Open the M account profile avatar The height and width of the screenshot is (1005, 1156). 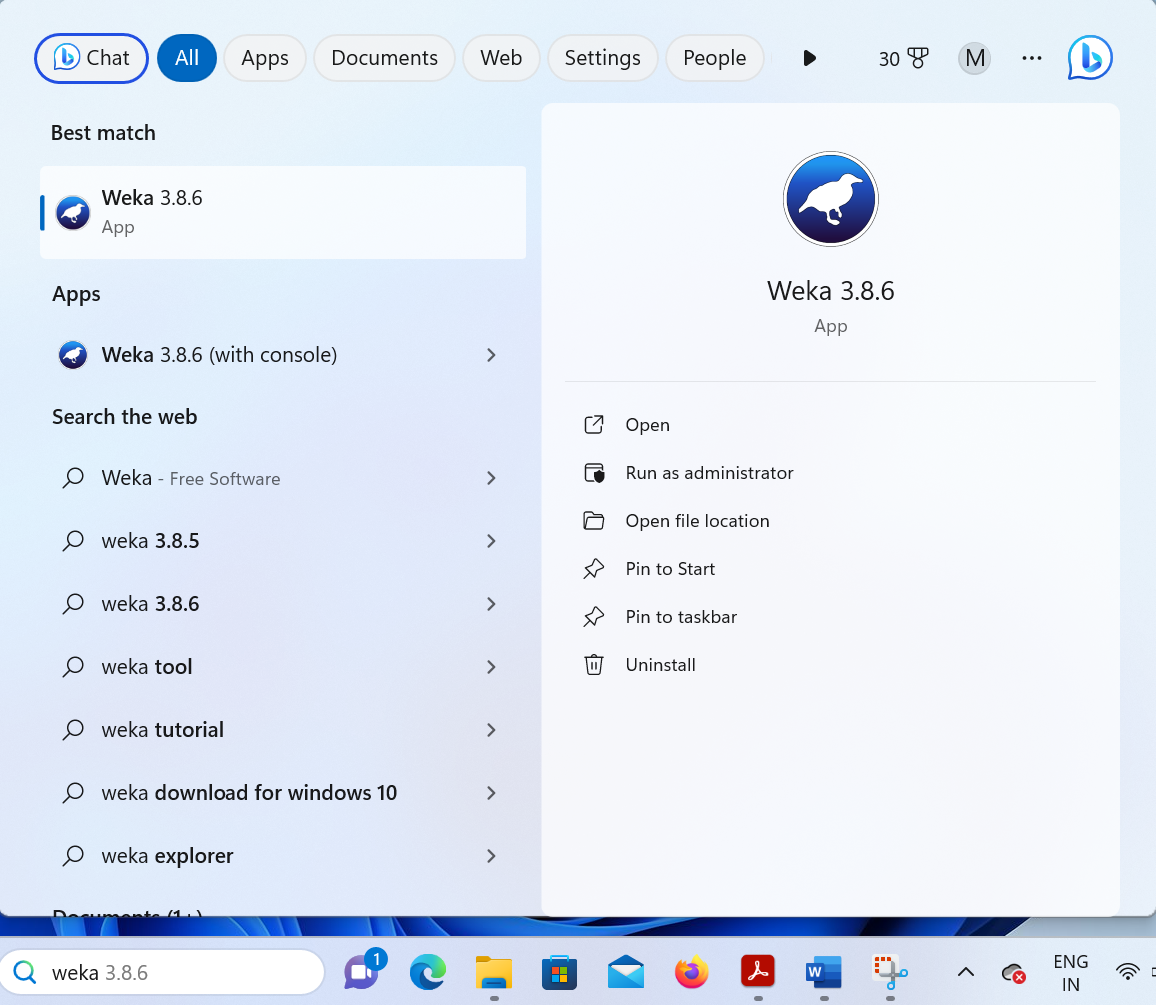[974, 58]
